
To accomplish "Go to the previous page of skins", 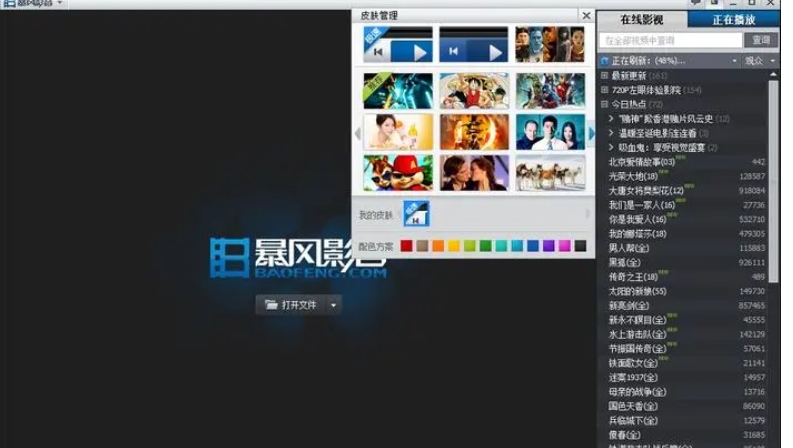I will pos(358,133).
